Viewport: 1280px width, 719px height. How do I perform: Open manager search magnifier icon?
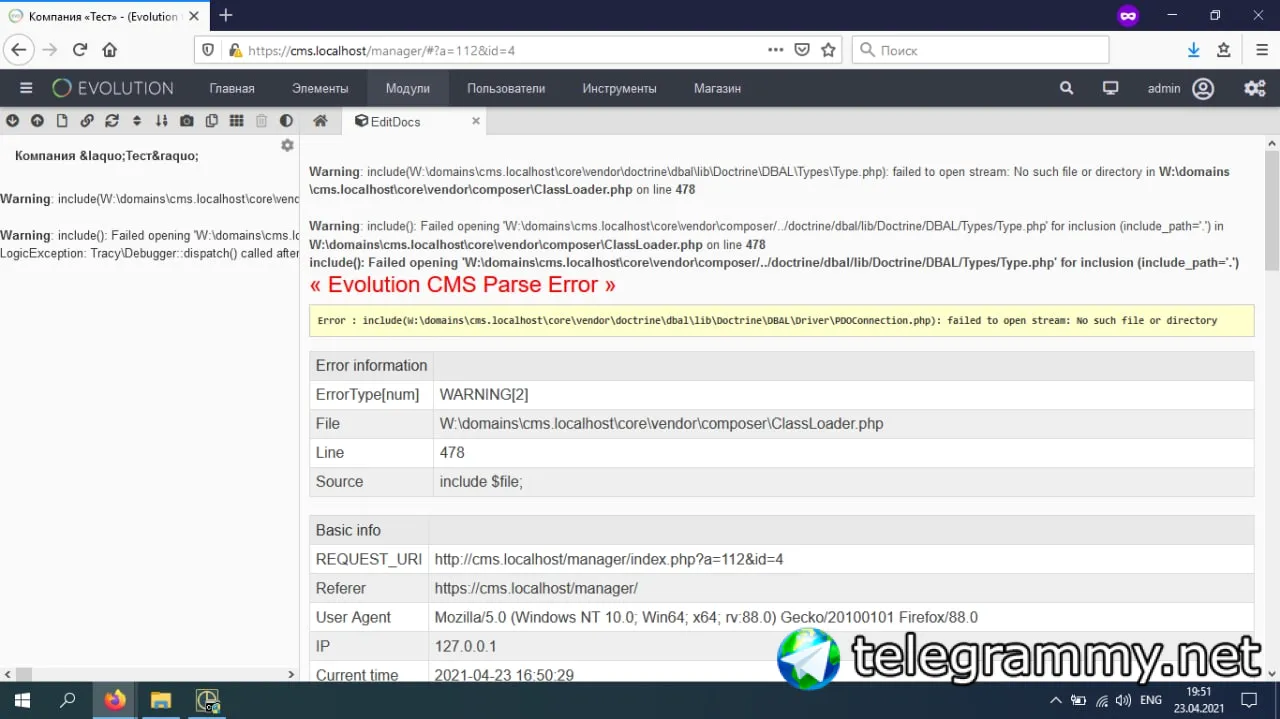tap(1067, 88)
